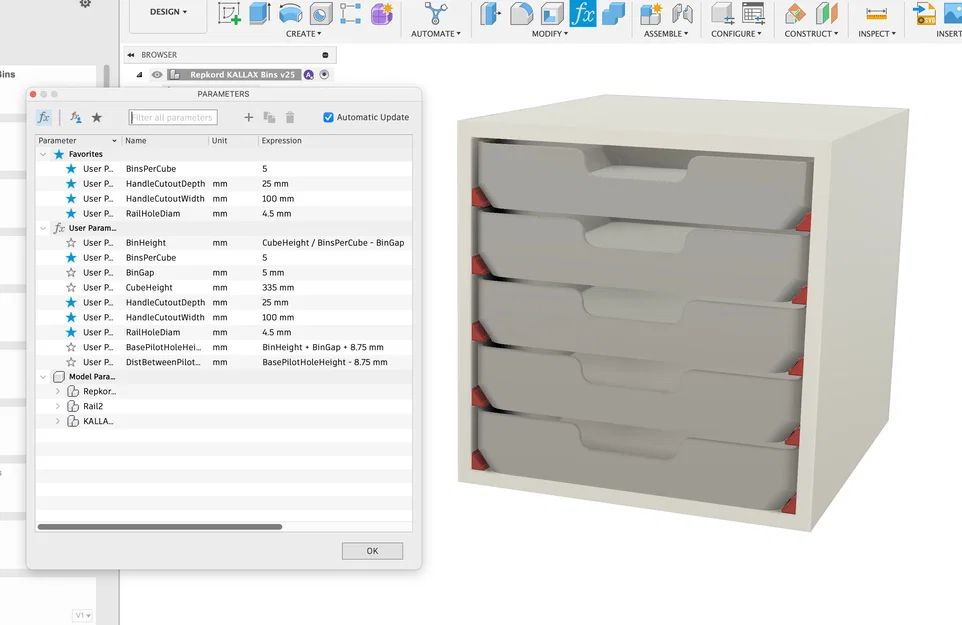Select the Create Sketch tool

[x=228, y=14]
